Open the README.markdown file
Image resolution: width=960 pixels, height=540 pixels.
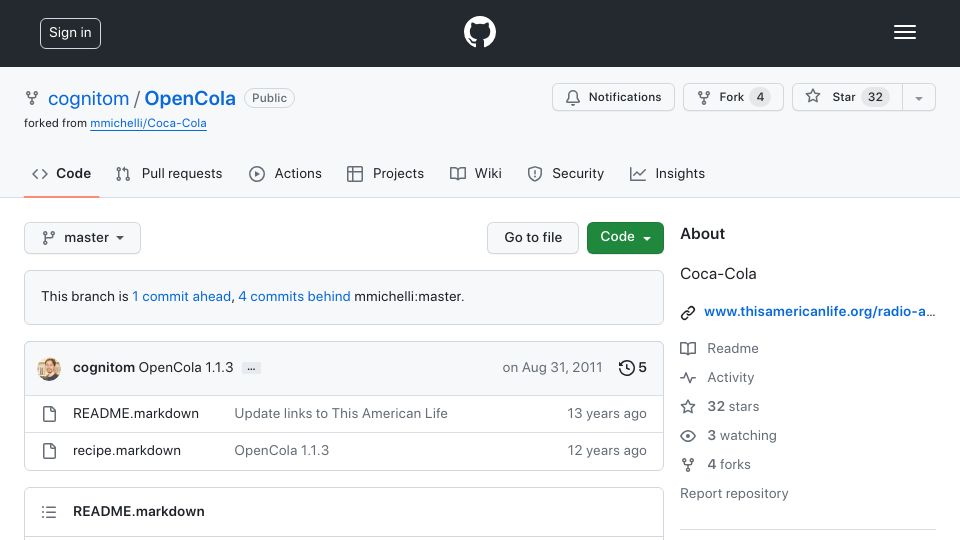click(x=136, y=413)
